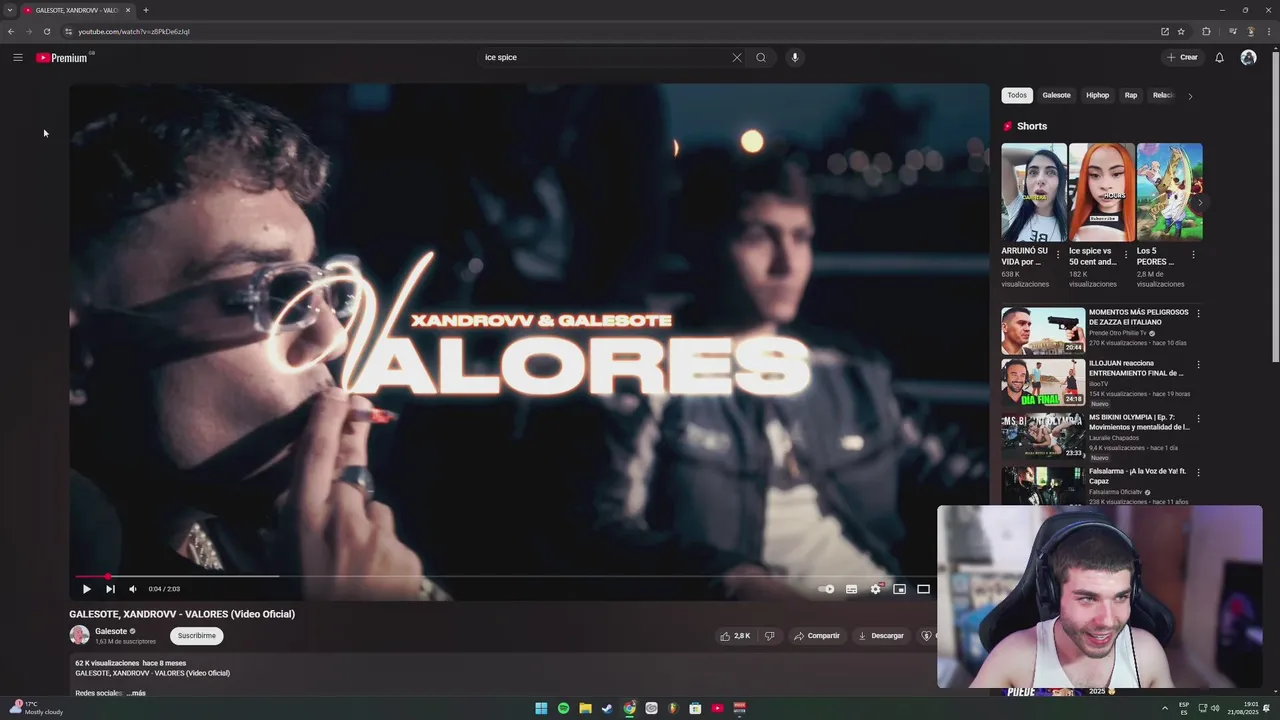
Task: Open 'ARRUINÓ SU VIDA por' short
Action: click(1033, 192)
